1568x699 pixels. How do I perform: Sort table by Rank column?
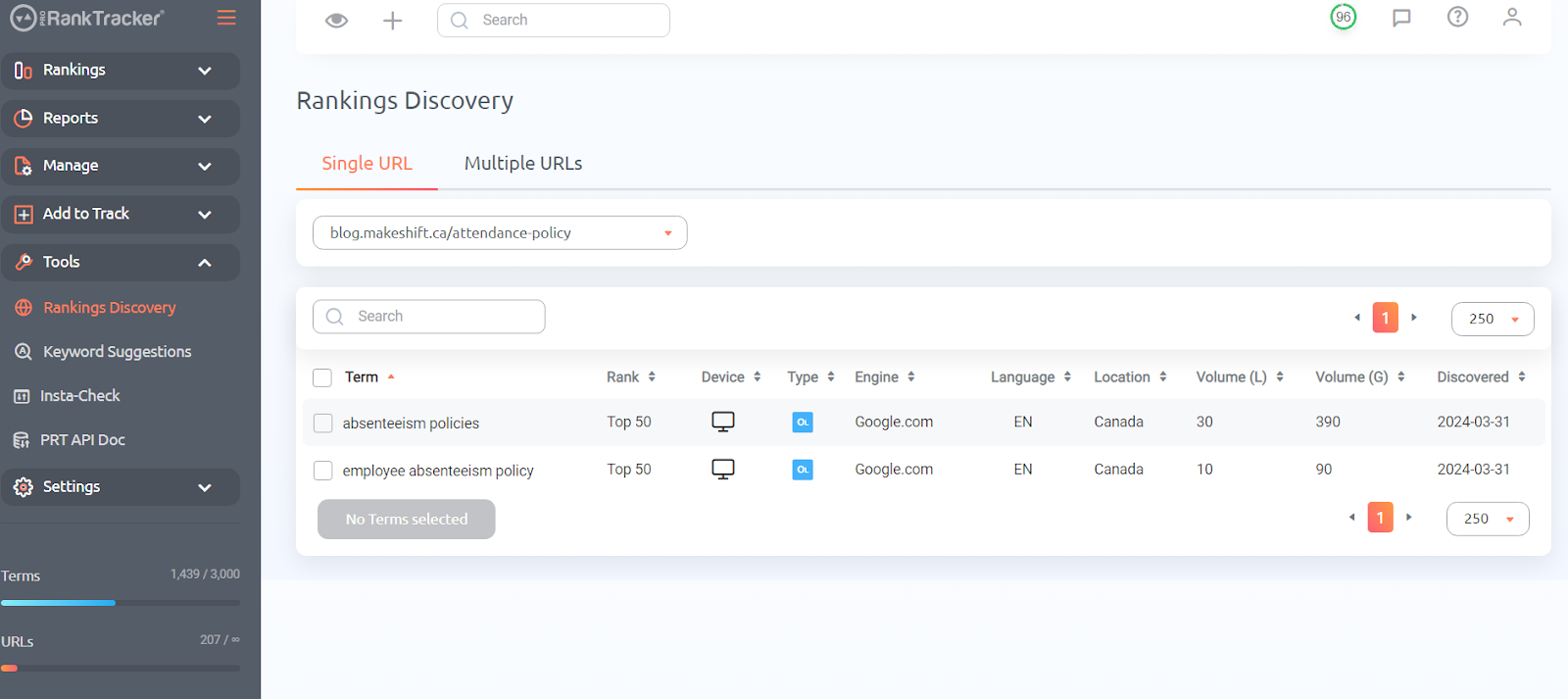tap(631, 377)
